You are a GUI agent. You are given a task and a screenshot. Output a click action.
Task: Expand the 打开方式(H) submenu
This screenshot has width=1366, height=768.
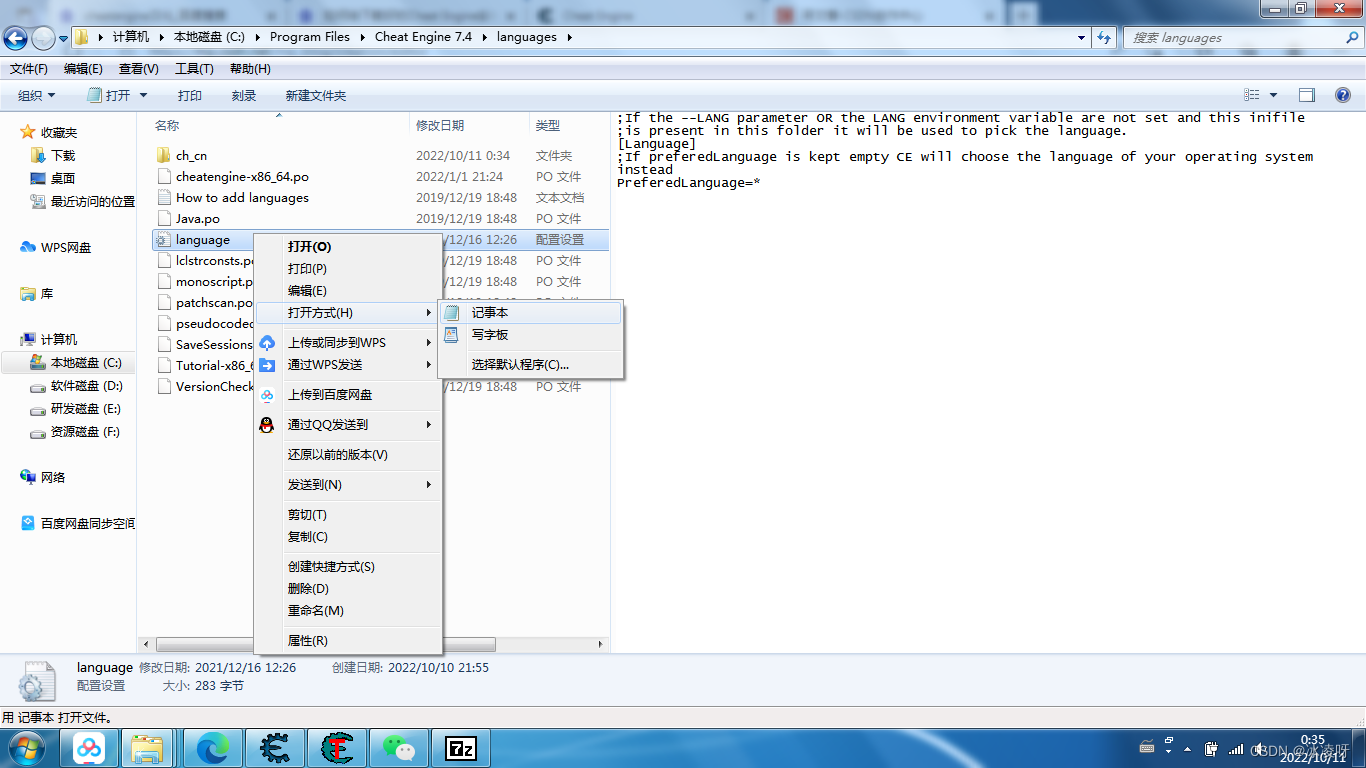pos(348,313)
